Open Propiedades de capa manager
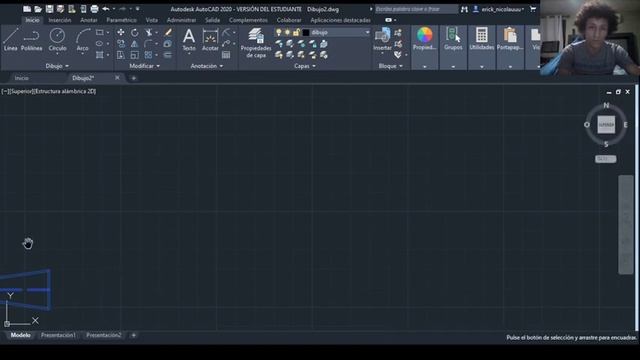The height and width of the screenshot is (360, 640). (x=256, y=43)
